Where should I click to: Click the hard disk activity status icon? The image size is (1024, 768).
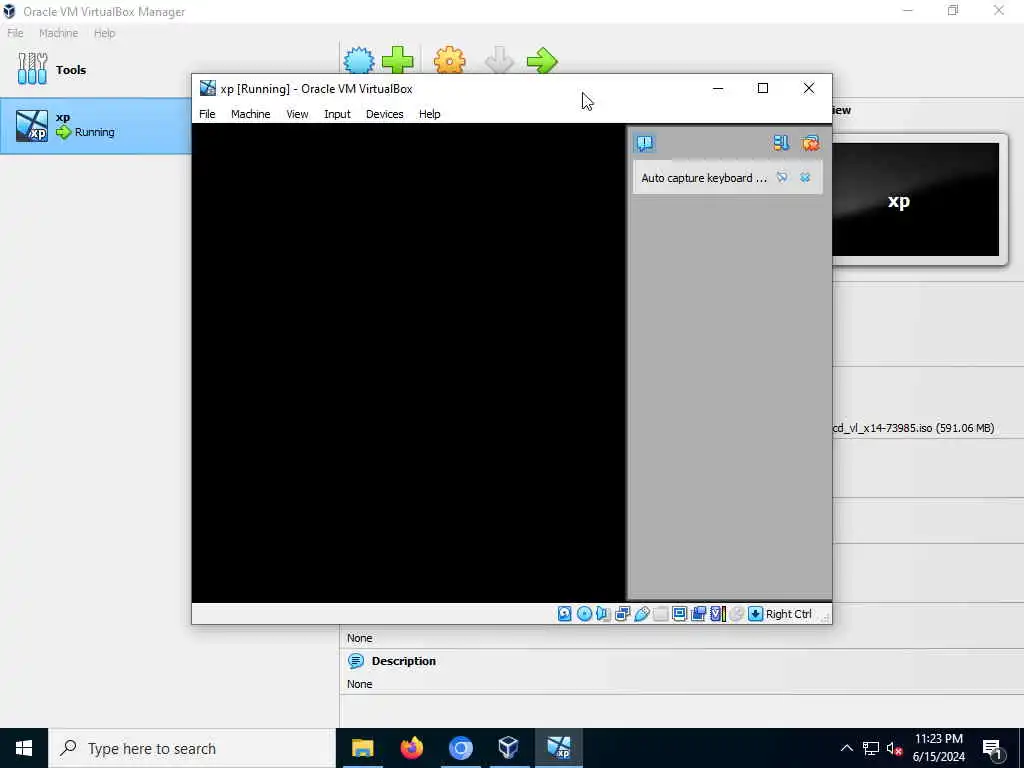pos(564,614)
